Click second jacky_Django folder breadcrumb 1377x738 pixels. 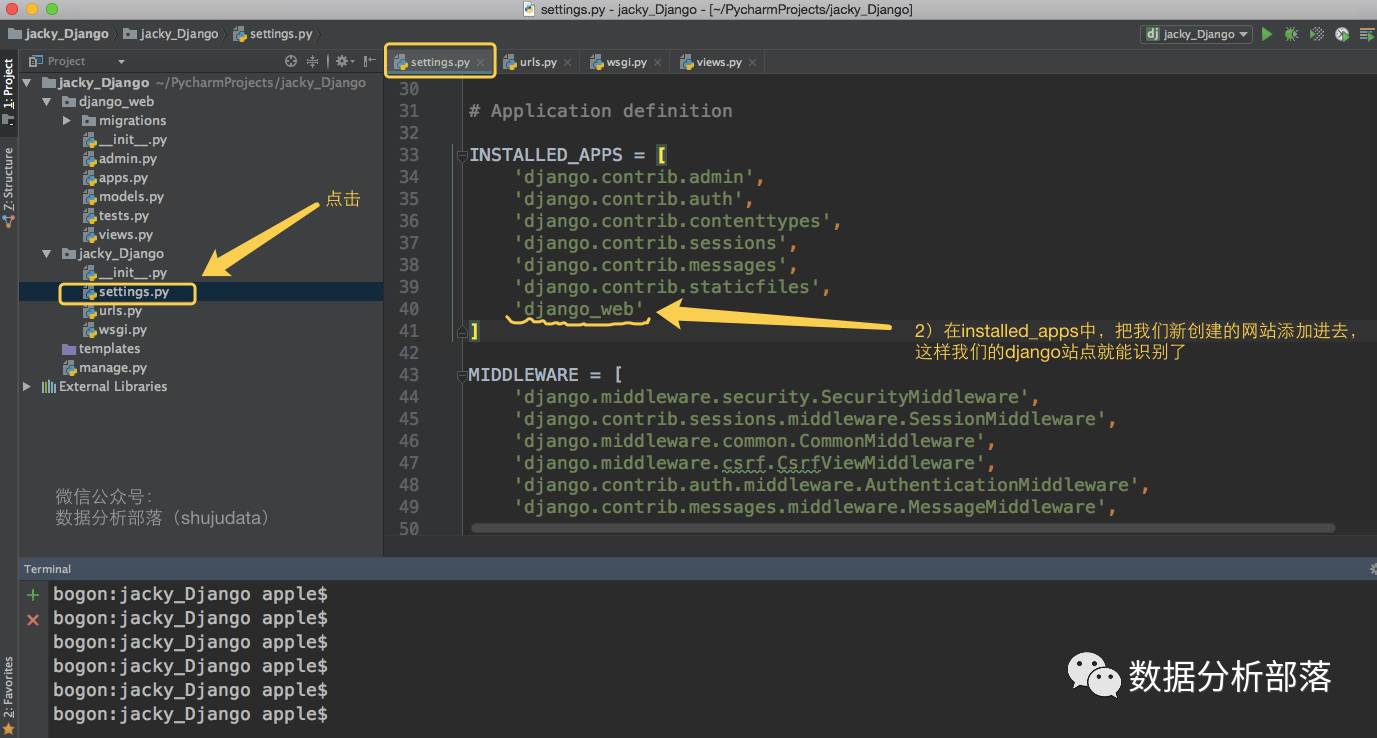[x=170, y=34]
